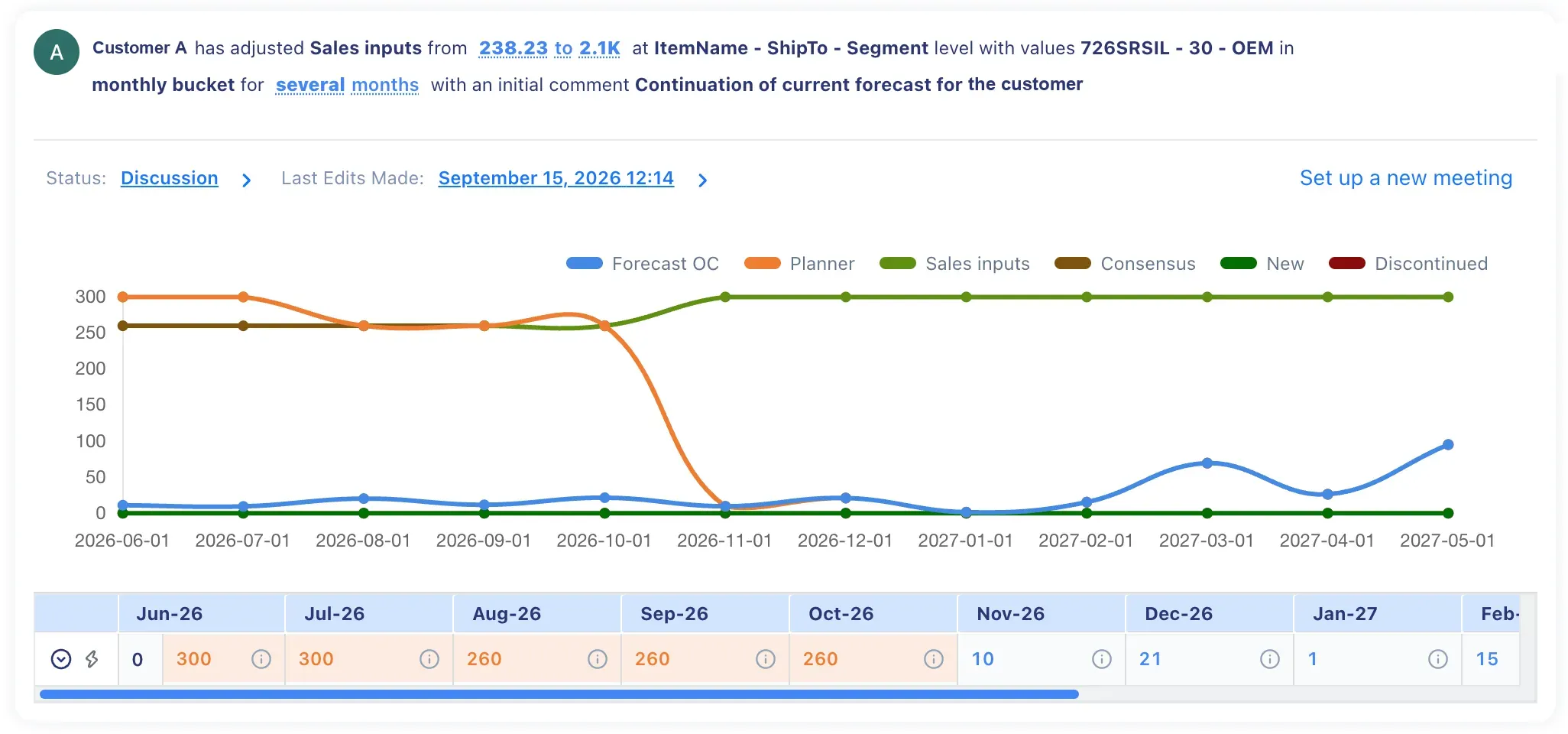Click the Jul-26 cell value 300
This screenshot has width=1568, height=734.
tap(316, 659)
